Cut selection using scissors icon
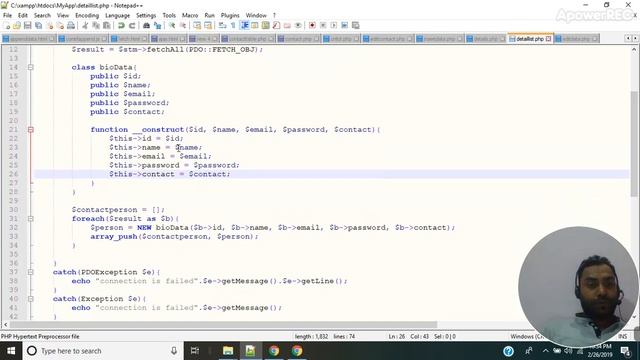The height and width of the screenshot is (360, 640). (x=85, y=25)
